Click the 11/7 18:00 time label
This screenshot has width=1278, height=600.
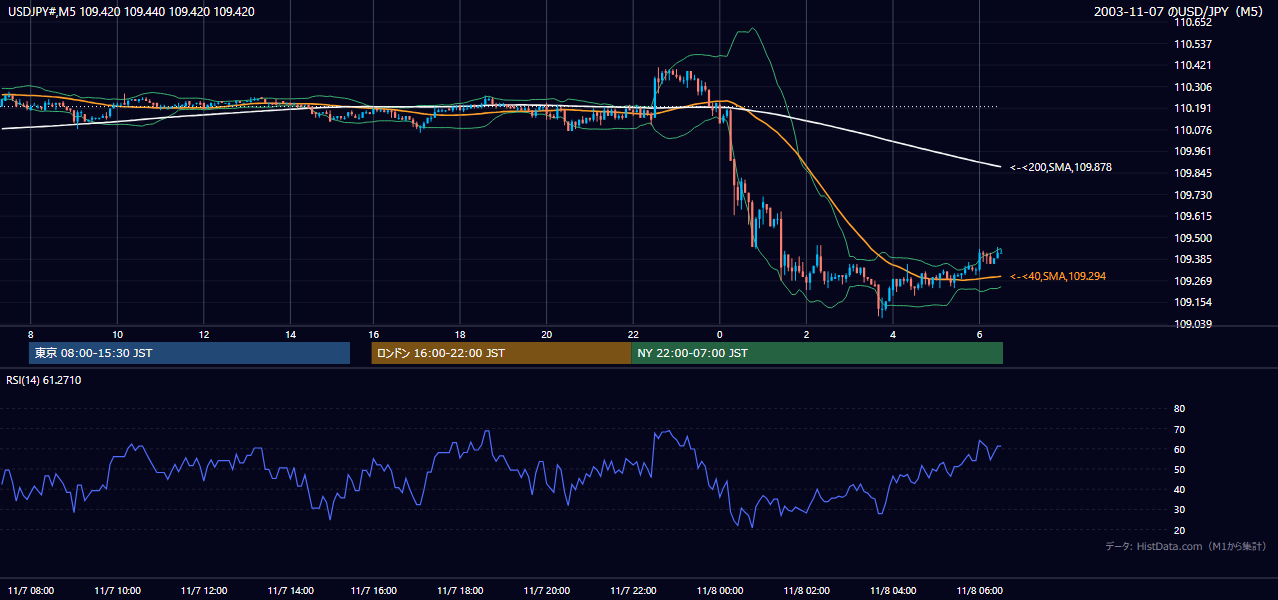(x=462, y=590)
